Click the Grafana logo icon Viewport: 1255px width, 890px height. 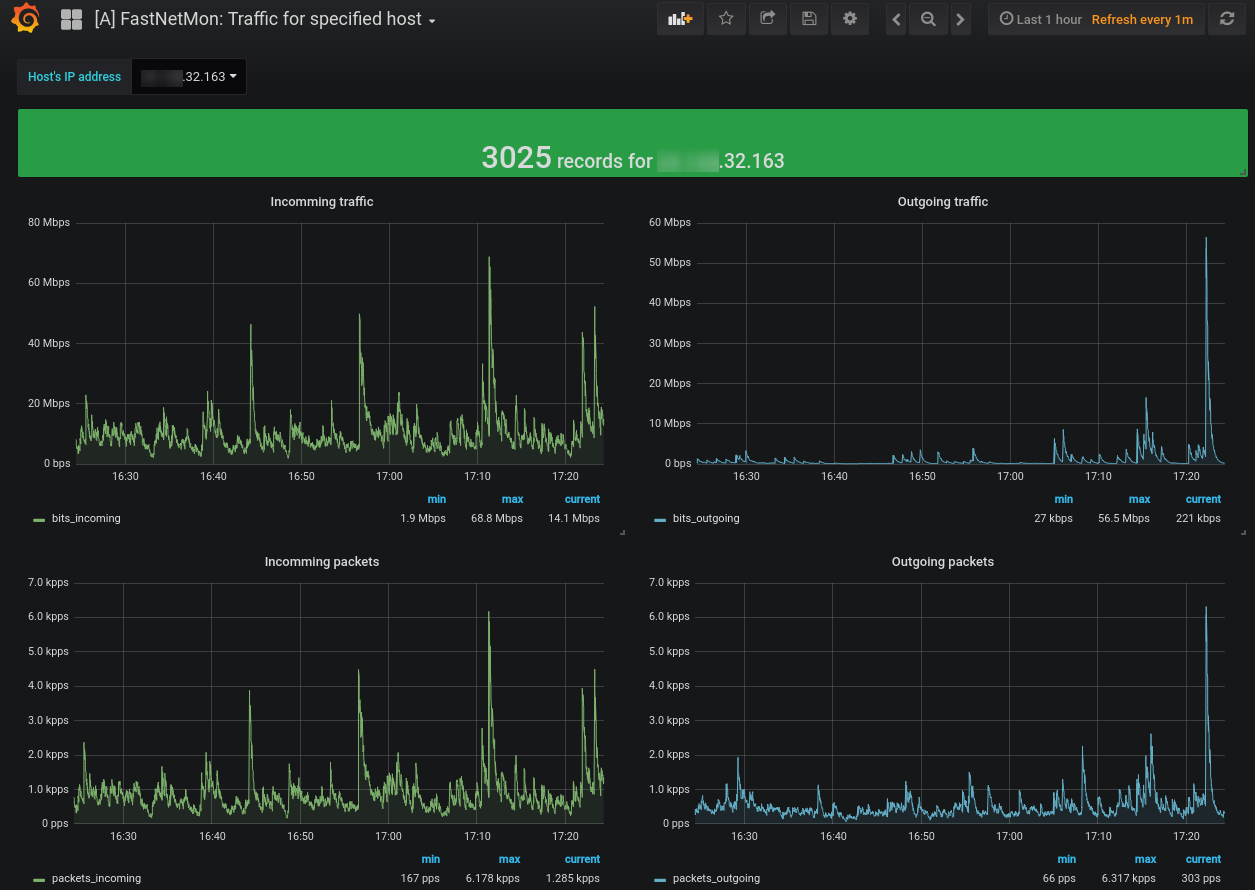point(26,19)
